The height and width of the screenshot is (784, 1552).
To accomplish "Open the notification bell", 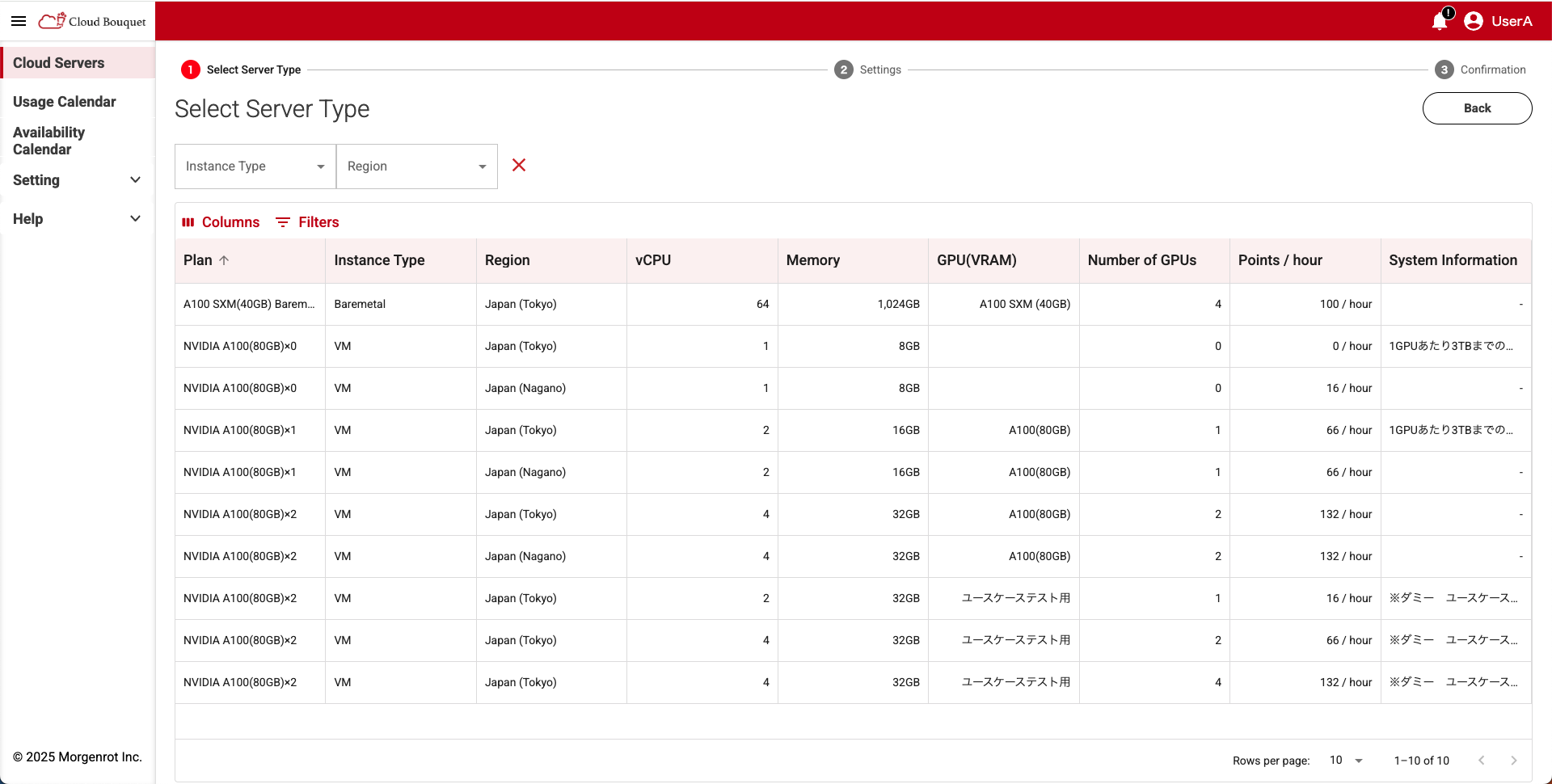I will [x=1440, y=21].
